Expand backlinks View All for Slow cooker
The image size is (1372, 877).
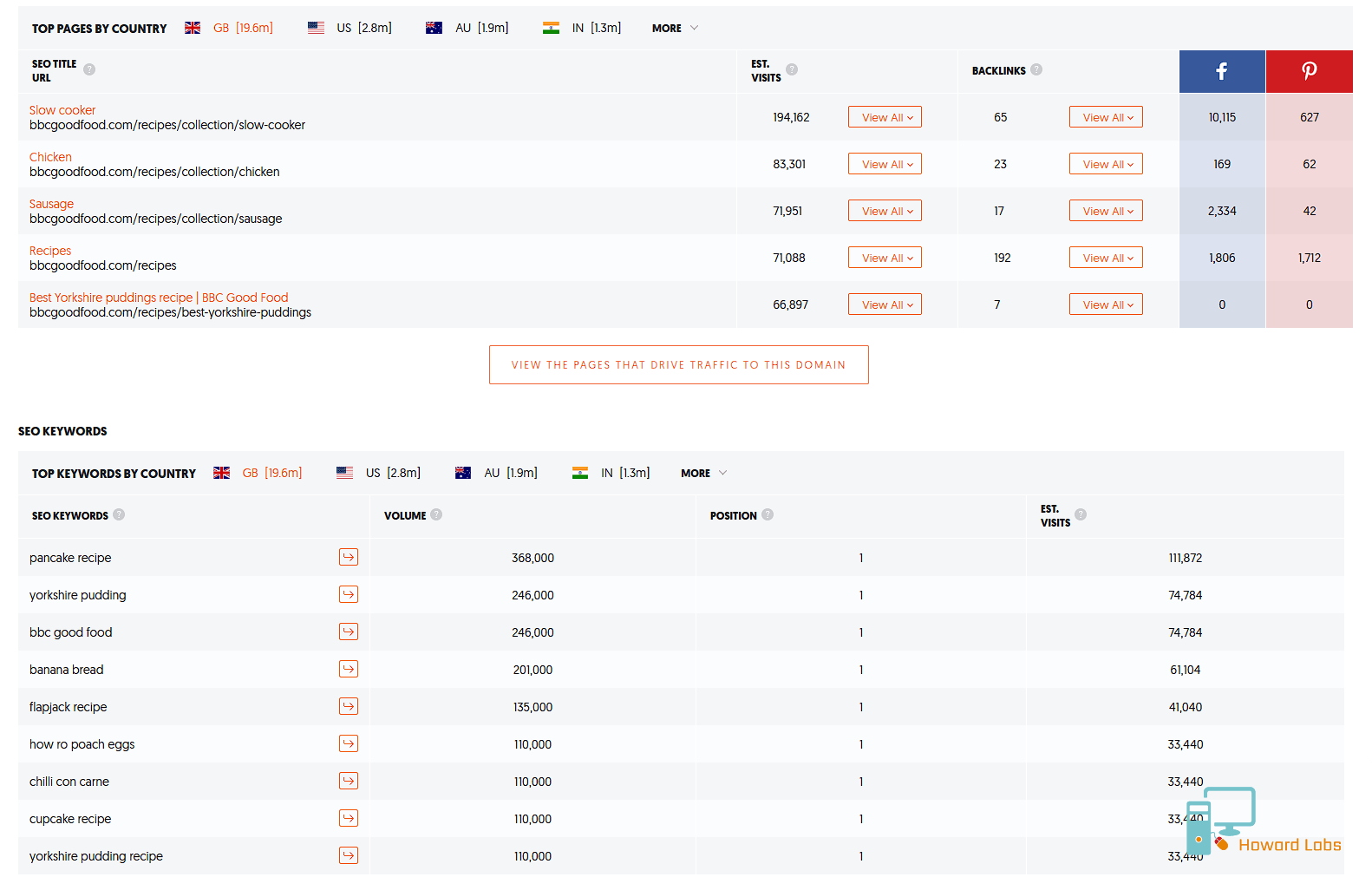(1106, 117)
